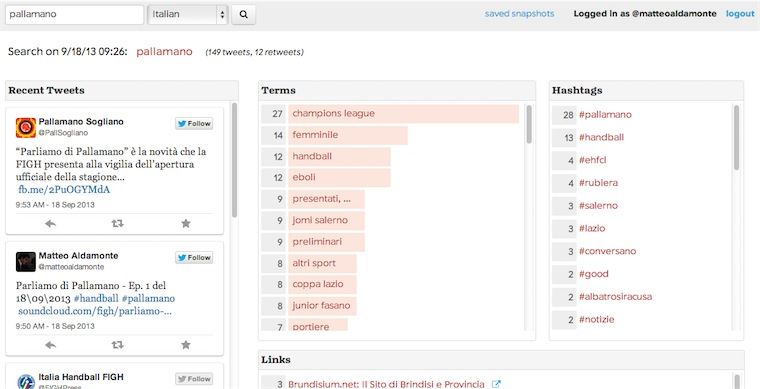Open the soundcloud.com/figh/parliamo link
The image size is (760, 389).
pyautogui.click(x=95, y=311)
